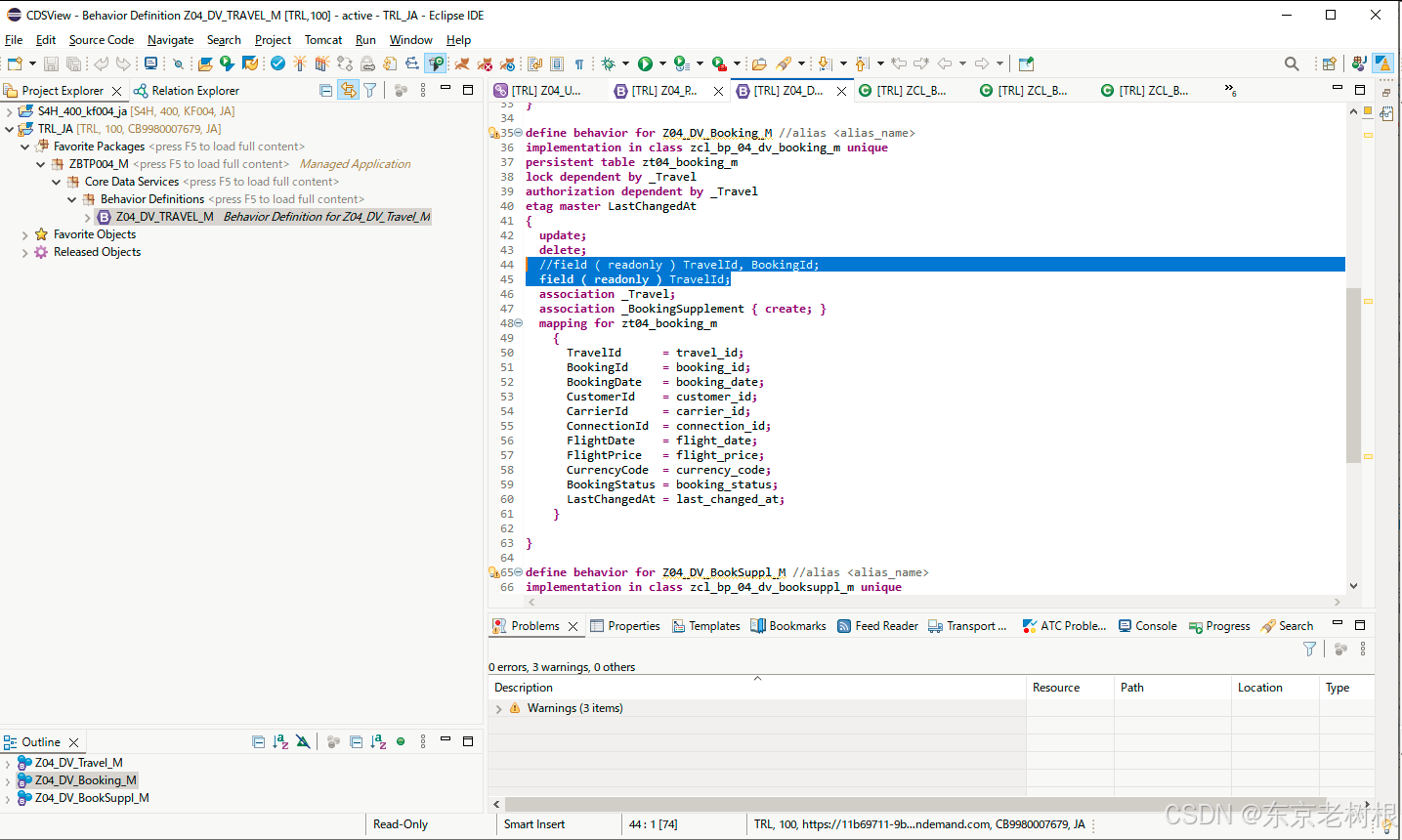Click the Debug bug icon

pyautogui.click(x=609, y=63)
